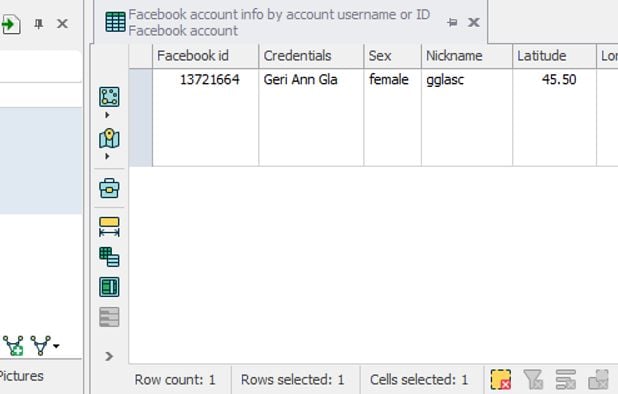This screenshot has width=618, height=394.
Task: Expand the vertical toolbar chevron
Action: pos(109,357)
